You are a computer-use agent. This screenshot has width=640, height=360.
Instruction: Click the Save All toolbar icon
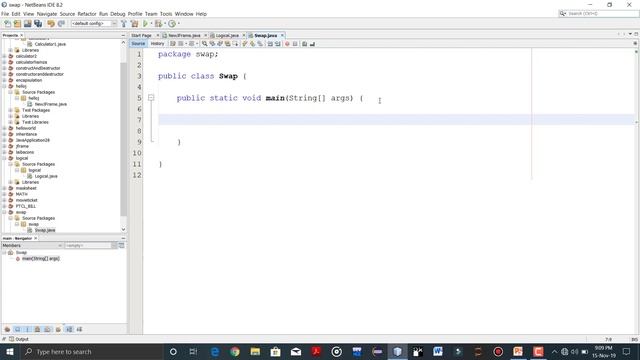point(38,24)
